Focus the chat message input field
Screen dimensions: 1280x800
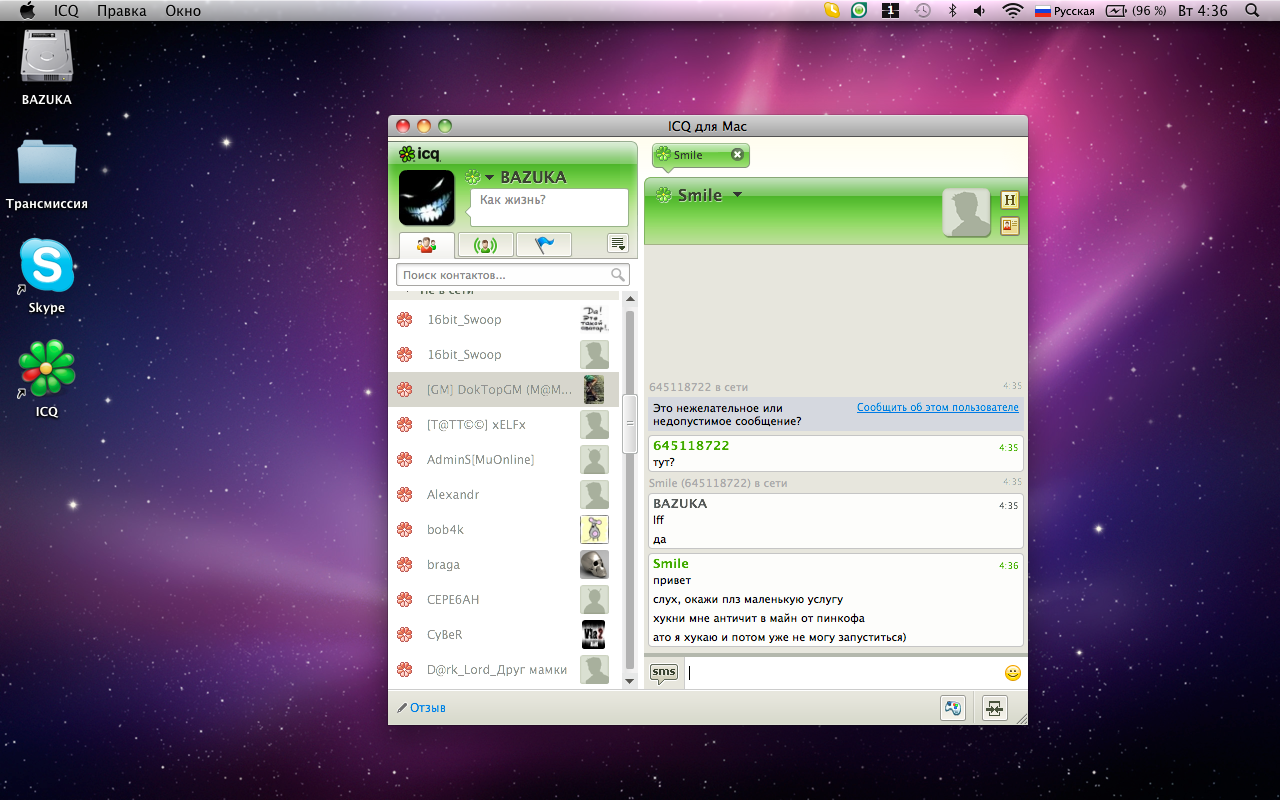tap(842, 673)
